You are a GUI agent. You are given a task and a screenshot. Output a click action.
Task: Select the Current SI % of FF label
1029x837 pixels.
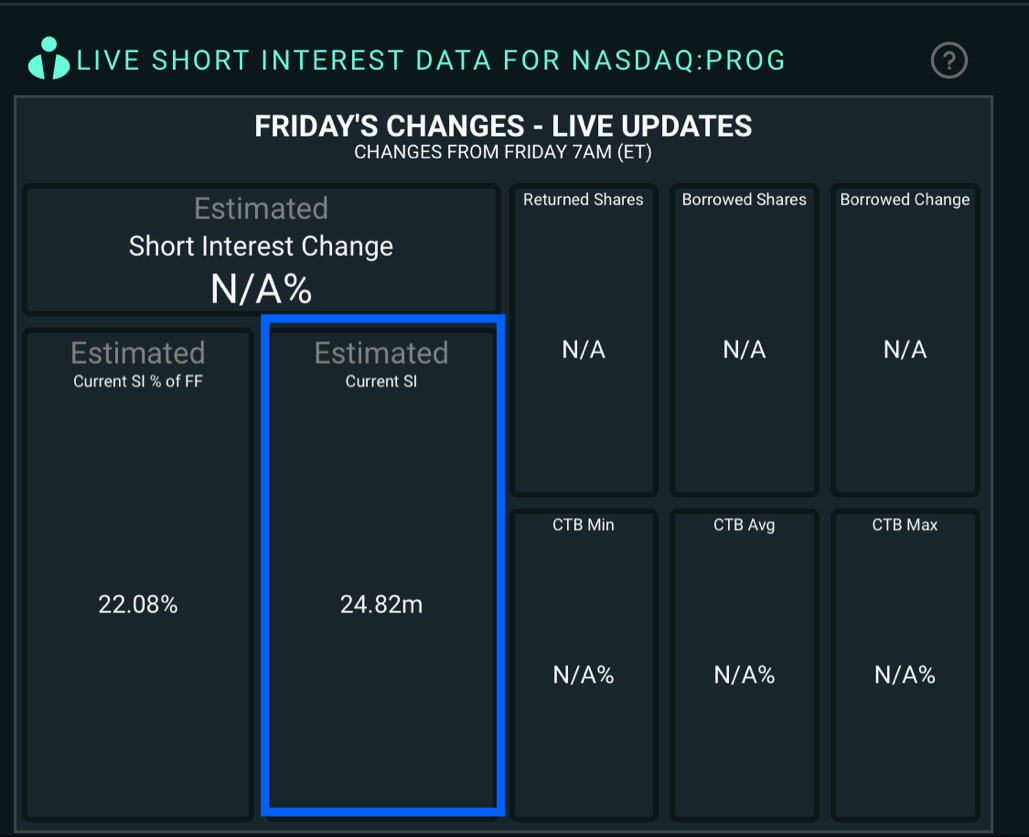[x=138, y=381]
